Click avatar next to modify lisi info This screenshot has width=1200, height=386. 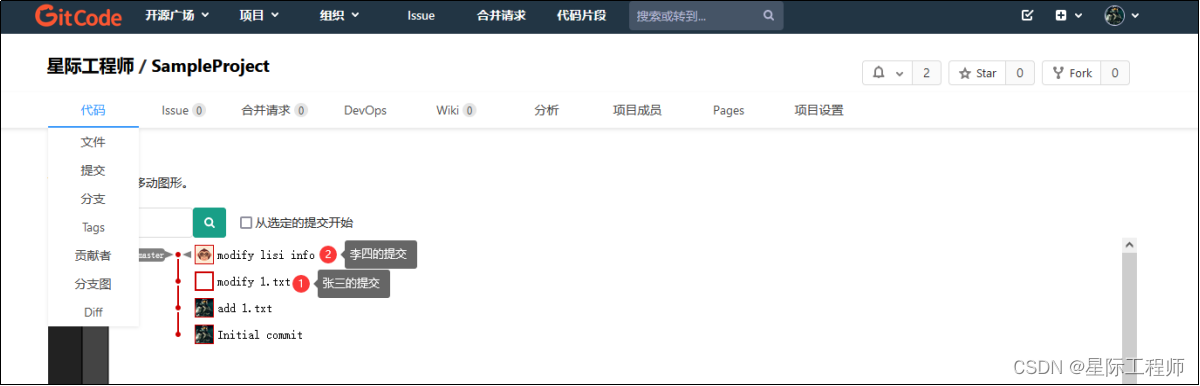(x=204, y=255)
